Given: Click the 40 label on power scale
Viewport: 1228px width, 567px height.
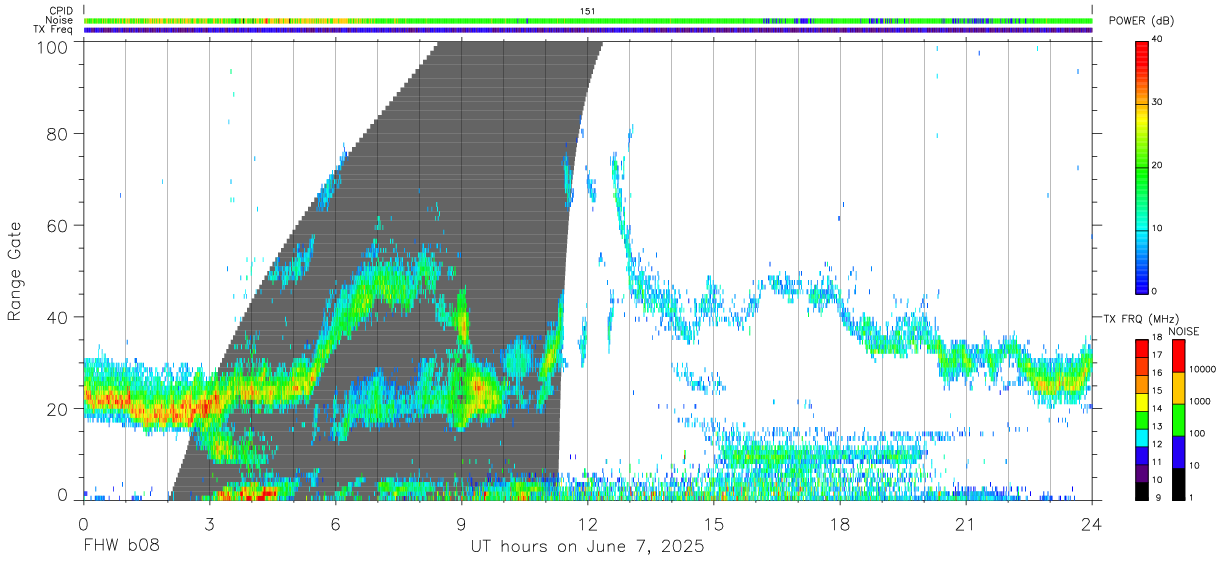Looking at the screenshot, I should [x=1159, y=39].
